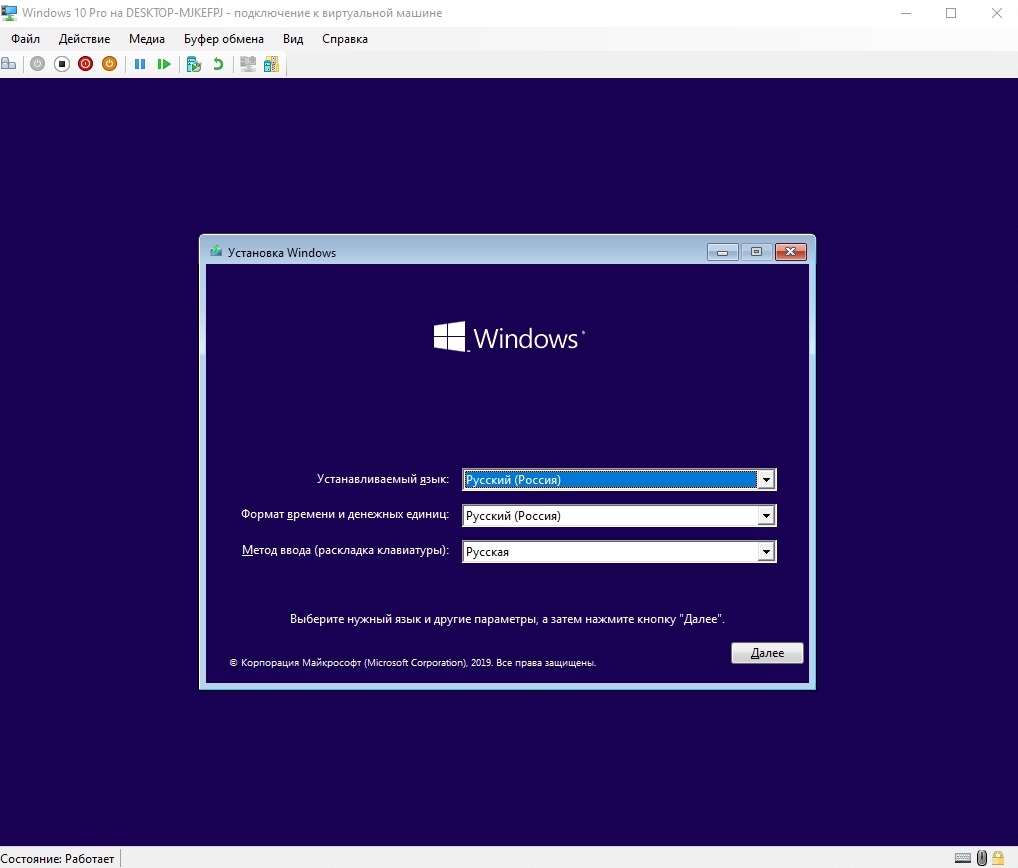Click the green Revert arrow icon
Screen dimensions: 1018x868
[218, 64]
